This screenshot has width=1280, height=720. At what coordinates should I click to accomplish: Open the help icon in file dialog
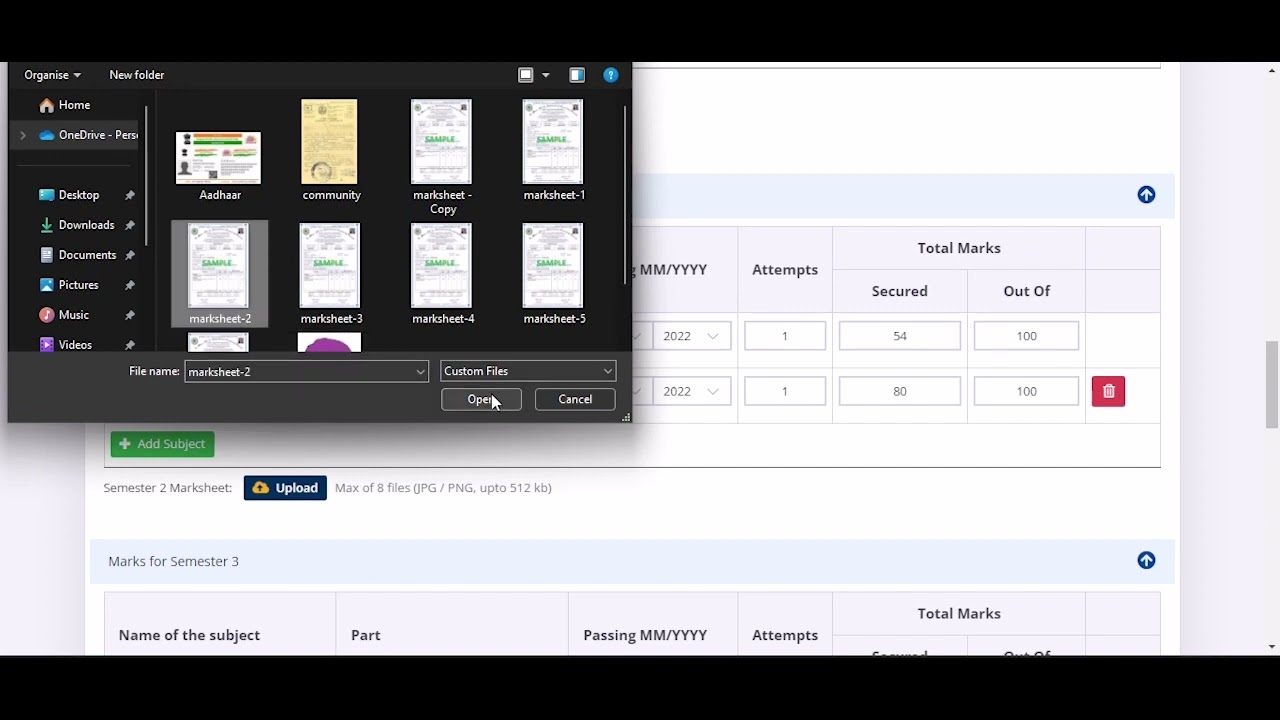(x=610, y=75)
